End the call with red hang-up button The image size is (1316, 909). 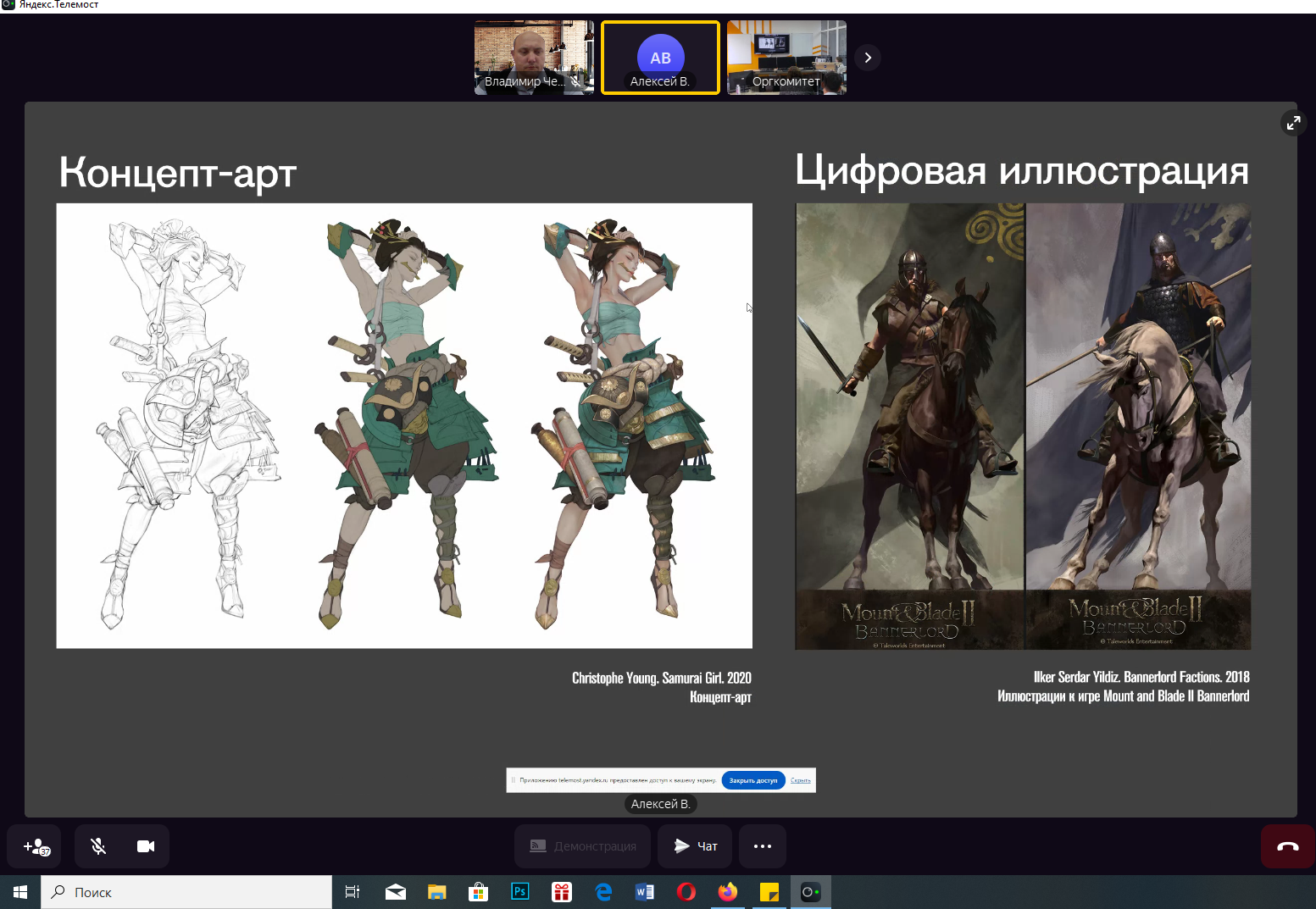(x=1288, y=846)
